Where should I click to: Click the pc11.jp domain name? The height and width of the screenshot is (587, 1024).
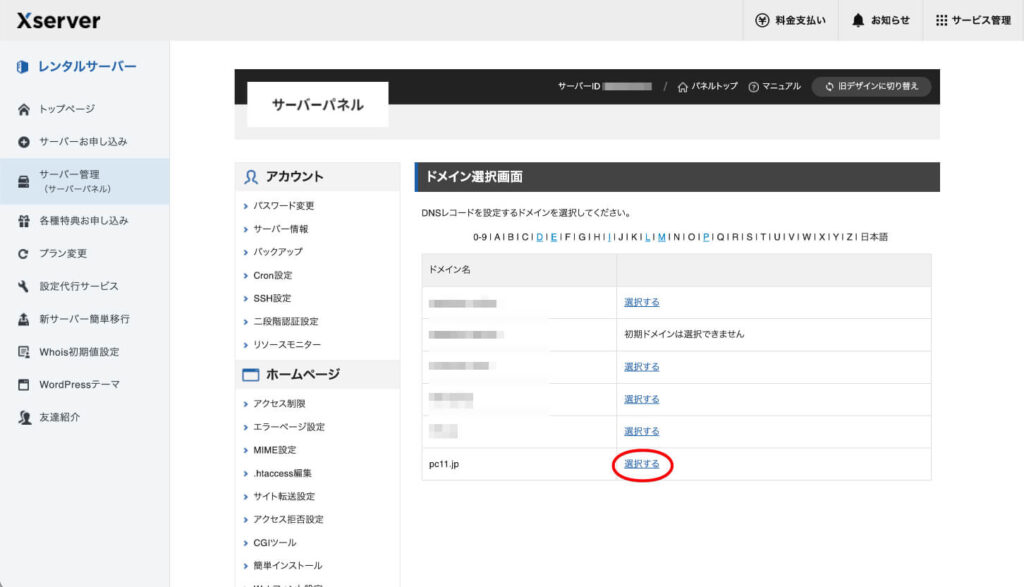[x=444, y=464]
